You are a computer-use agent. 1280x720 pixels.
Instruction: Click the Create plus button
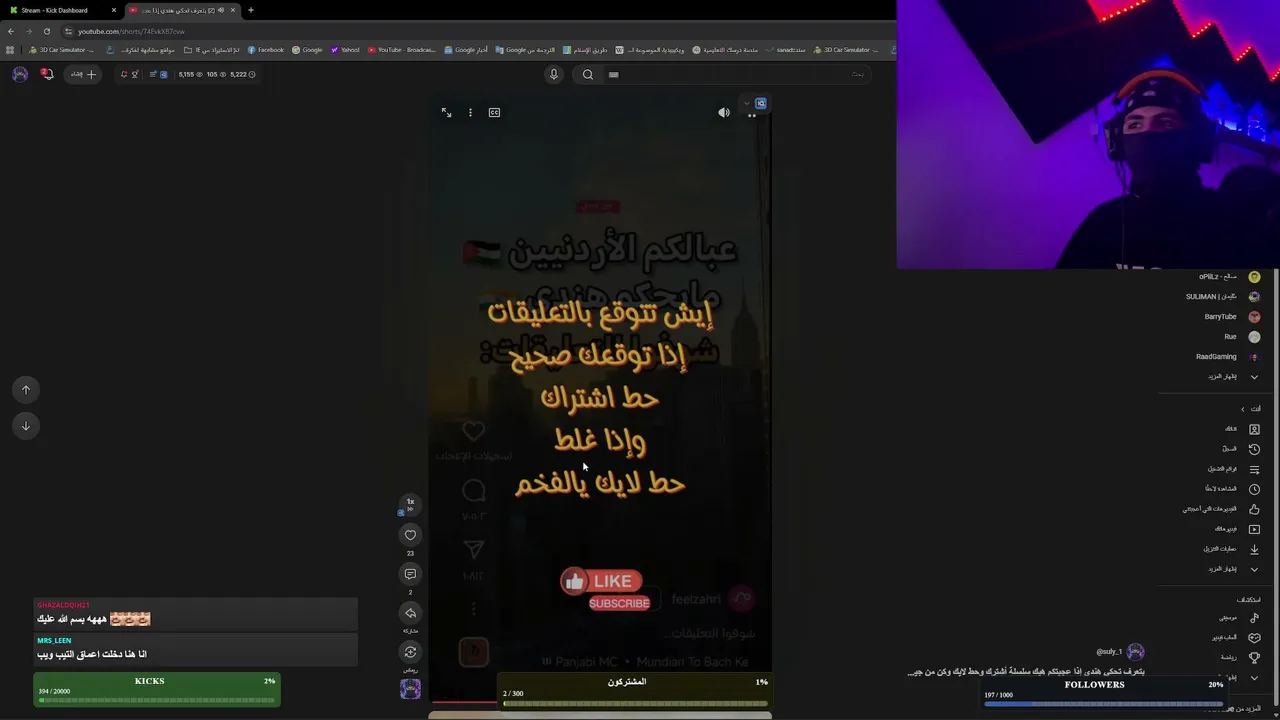pyautogui.click(x=84, y=74)
